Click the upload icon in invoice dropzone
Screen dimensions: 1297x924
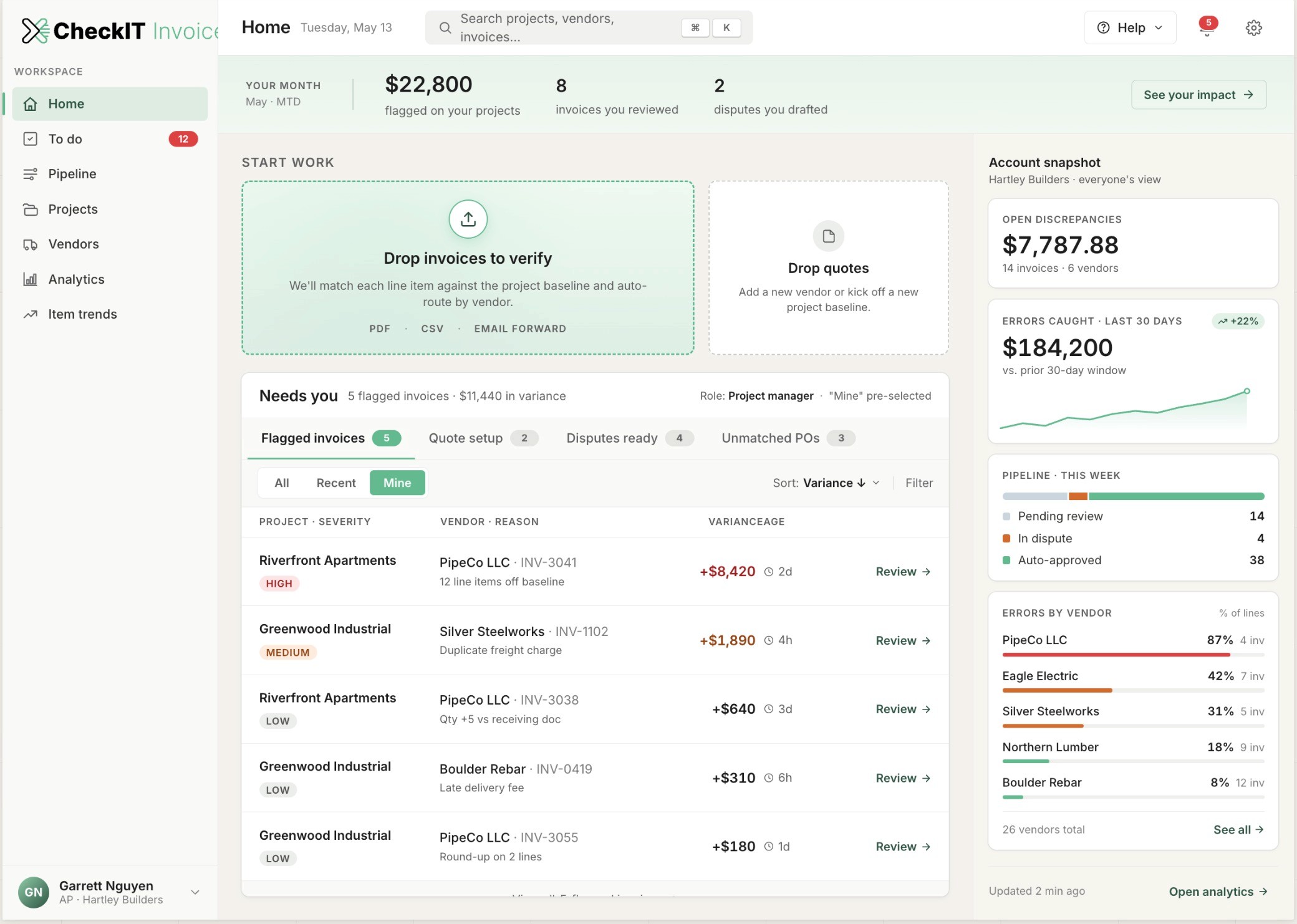click(x=468, y=219)
